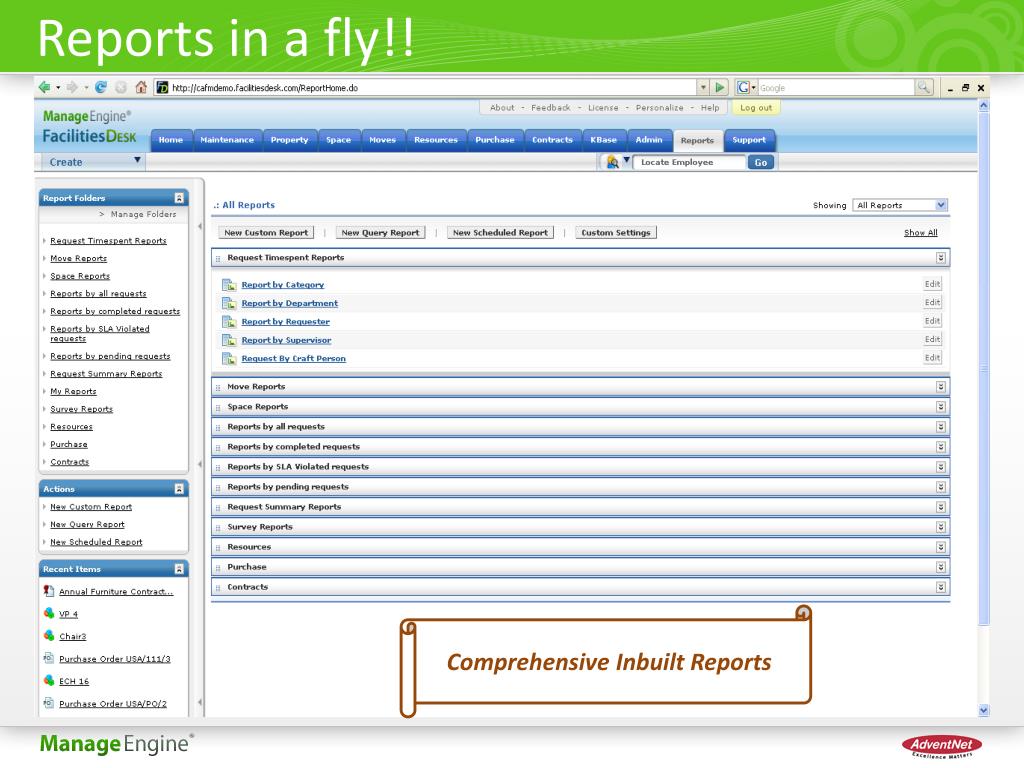
Task: Click the Report by Supervisor report icon
Action: click(x=229, y=340)
